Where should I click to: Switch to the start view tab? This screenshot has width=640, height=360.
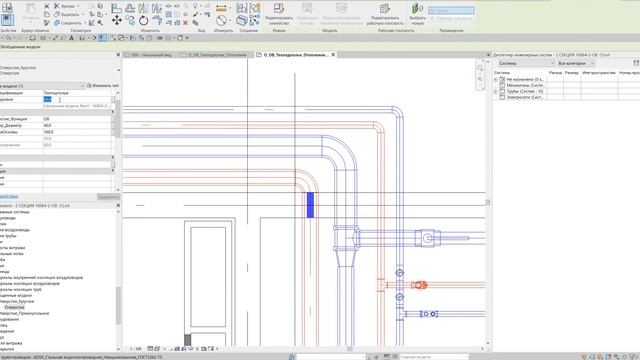click(151, 55)
